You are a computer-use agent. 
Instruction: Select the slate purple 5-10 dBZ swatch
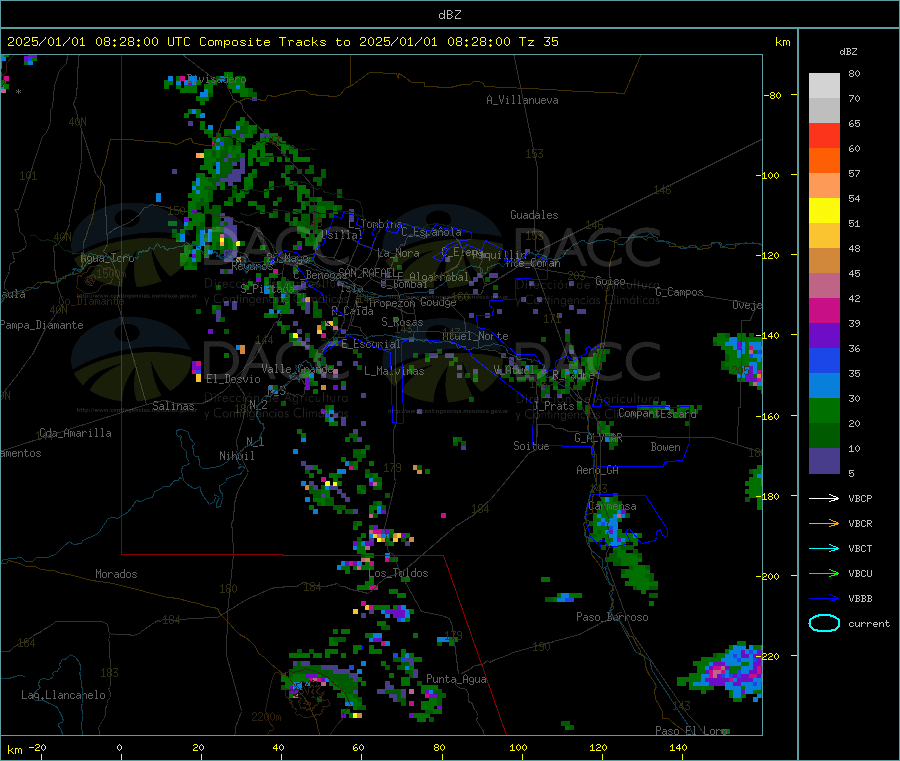[x=824, y=461]
